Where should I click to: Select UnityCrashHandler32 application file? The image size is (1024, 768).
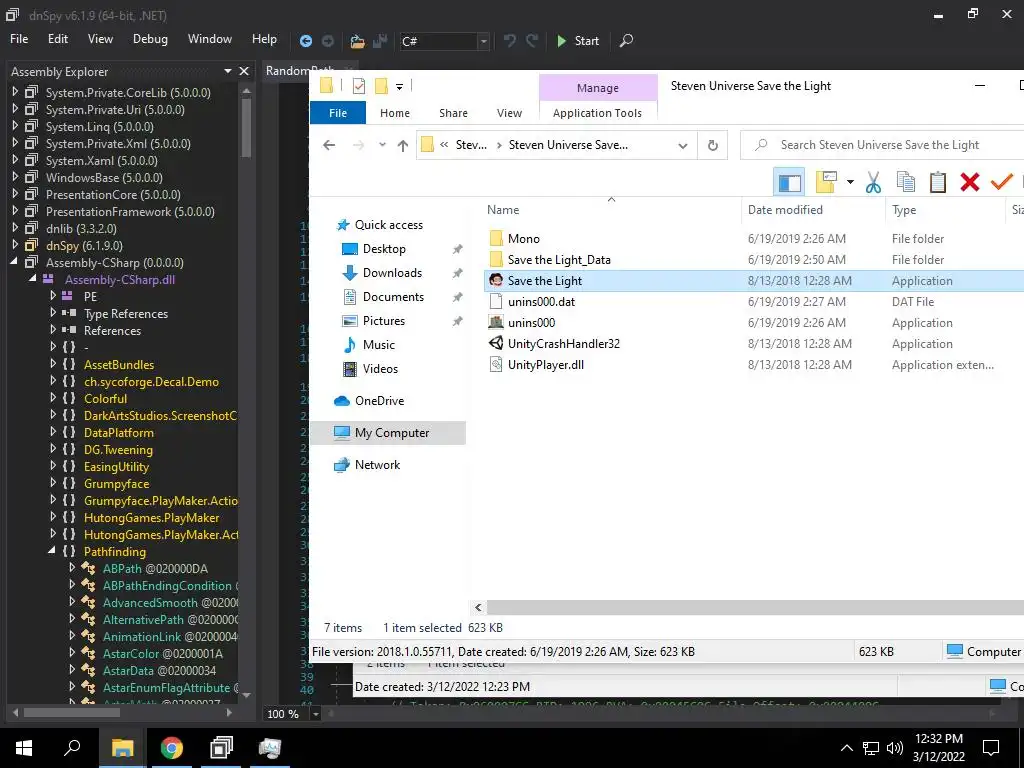pyautogui.click(x=564, y=344)
